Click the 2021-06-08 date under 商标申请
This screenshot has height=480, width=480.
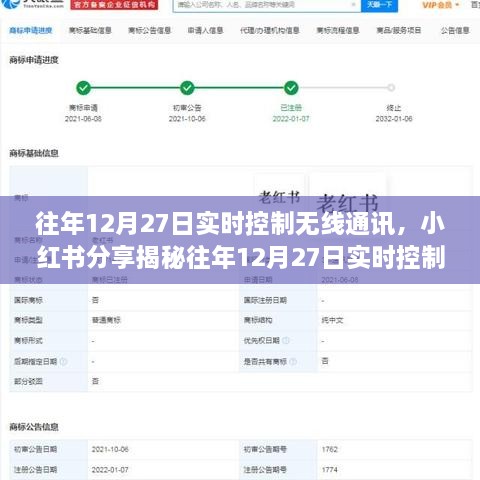[x=83, y=119]
